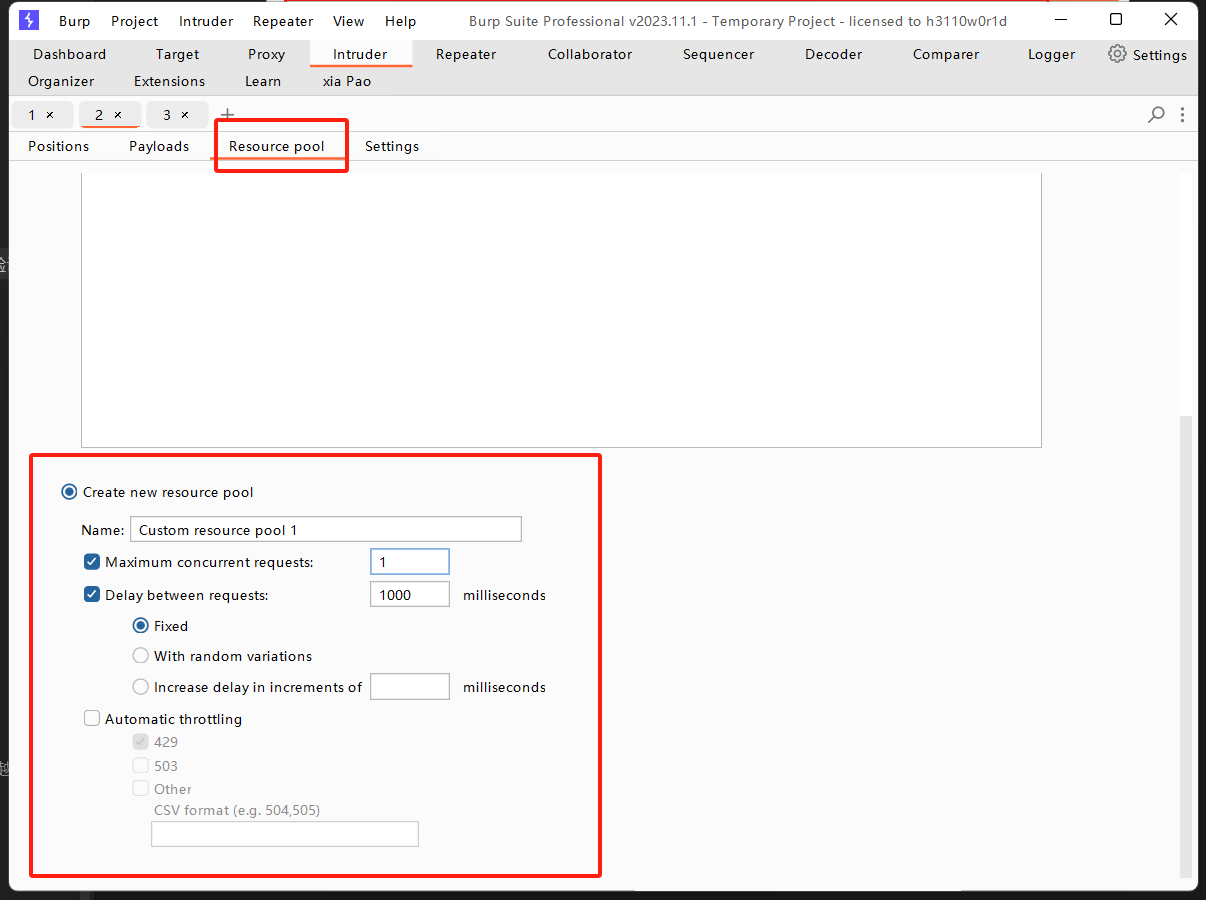The image size is (1206, 900).
Task: Close Intruder tab 2
Action: point(117,115)
